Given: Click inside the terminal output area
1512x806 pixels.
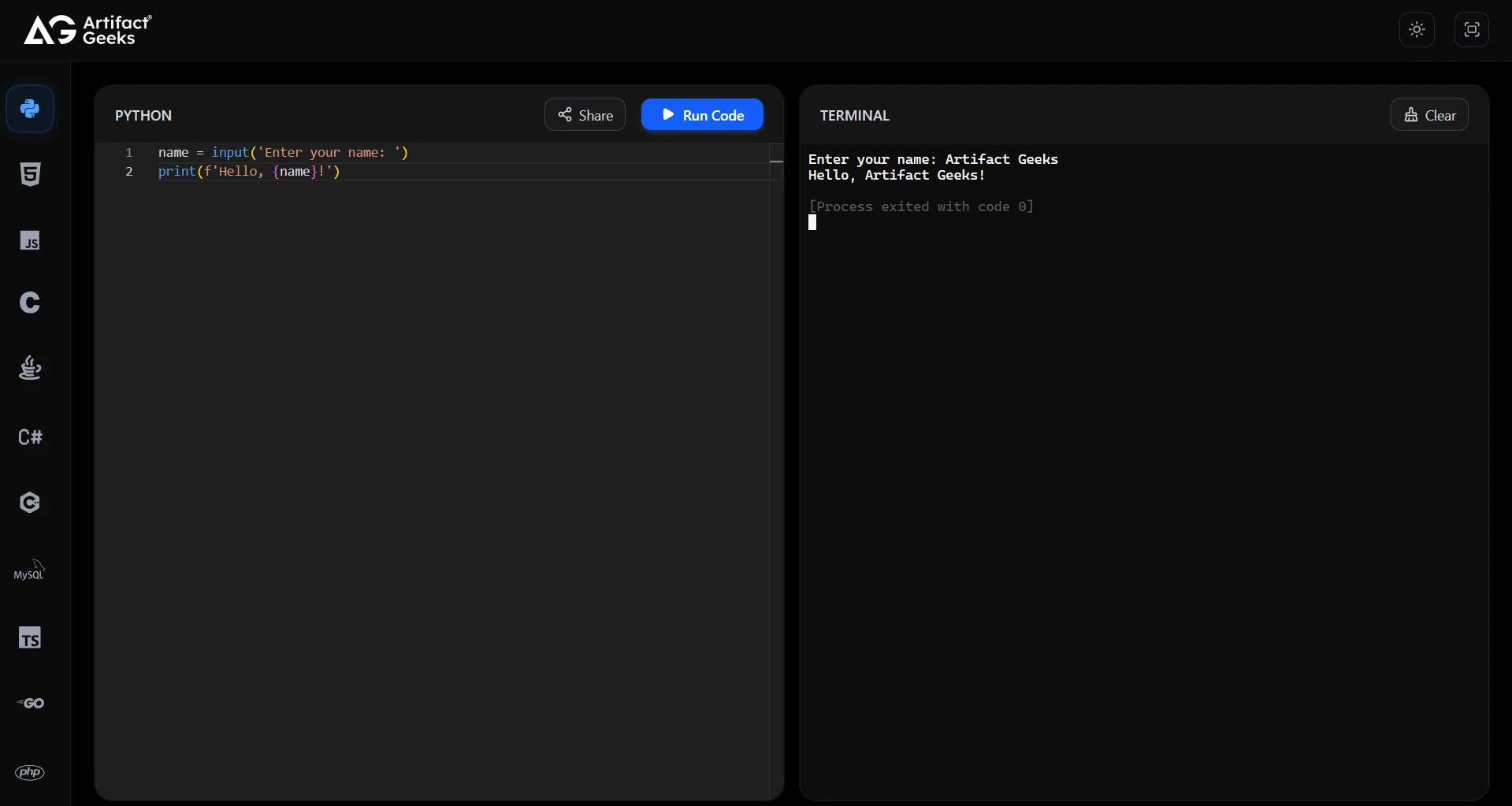Looking at the screenshot, I should [1103, 394].
